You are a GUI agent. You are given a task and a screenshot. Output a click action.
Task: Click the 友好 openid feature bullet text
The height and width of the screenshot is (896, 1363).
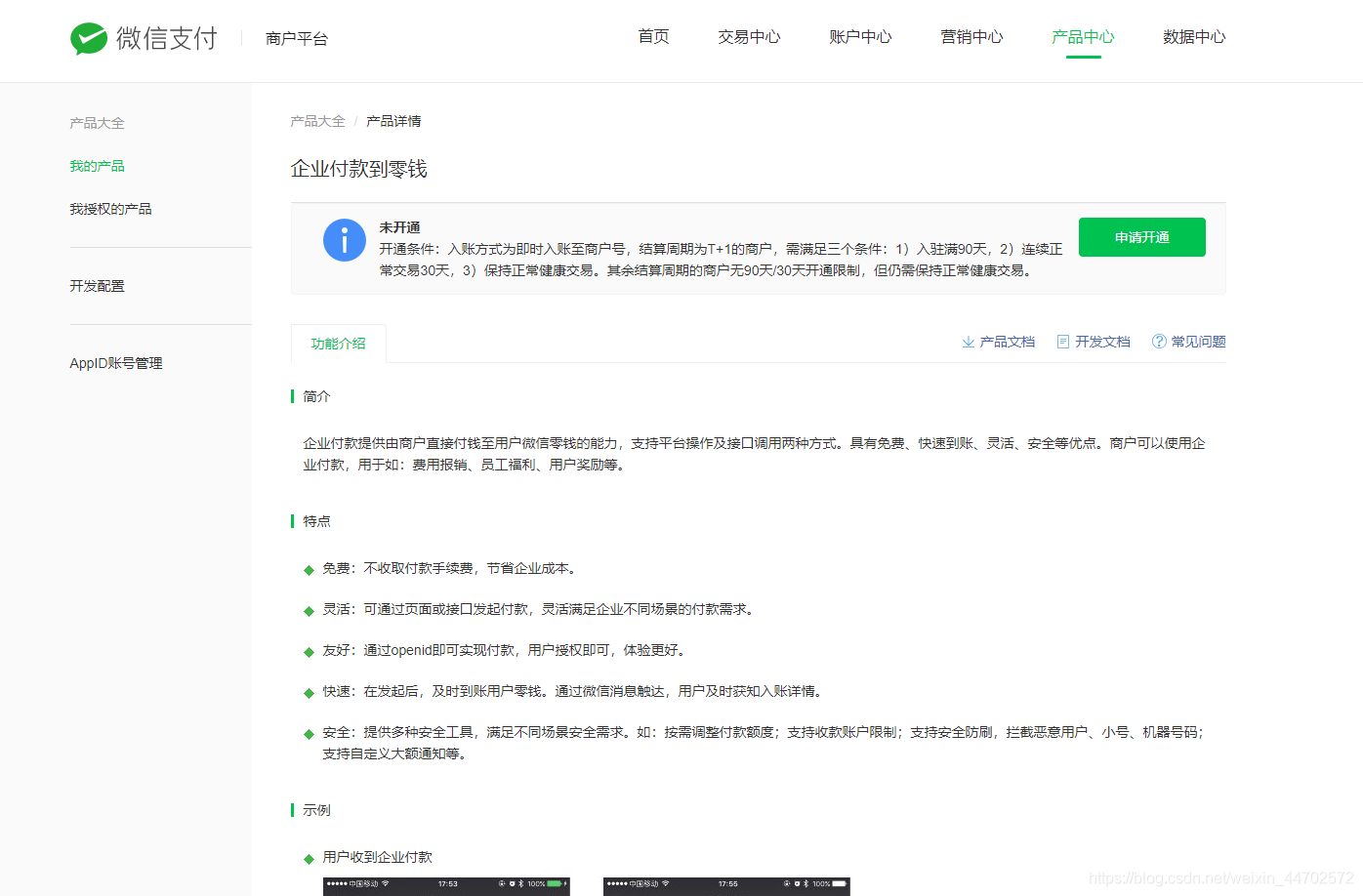[507, 650]
